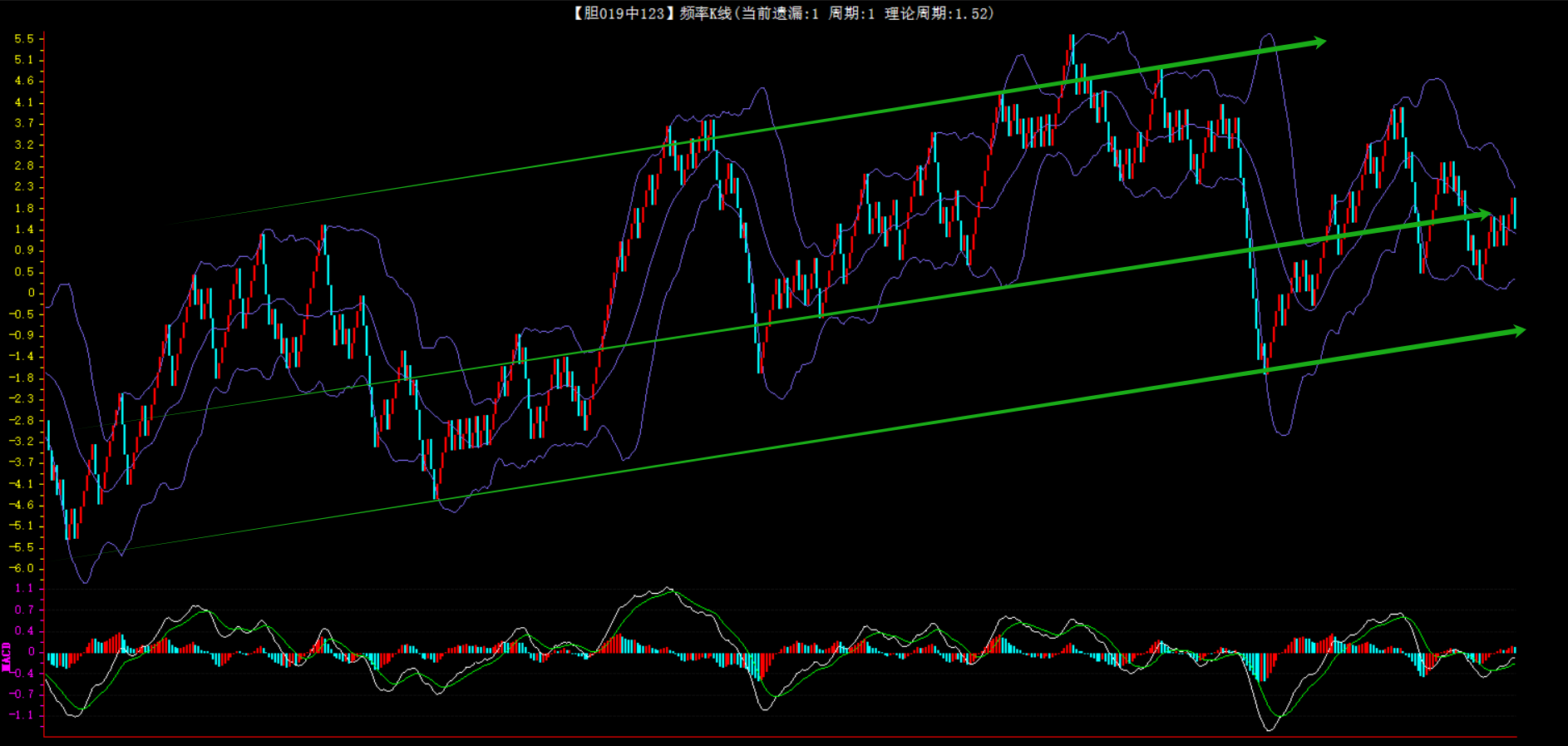Click the 0 label on the main price axis
Image resolution: width=1568 pixels, height=746 pixels.
(31, 293)
